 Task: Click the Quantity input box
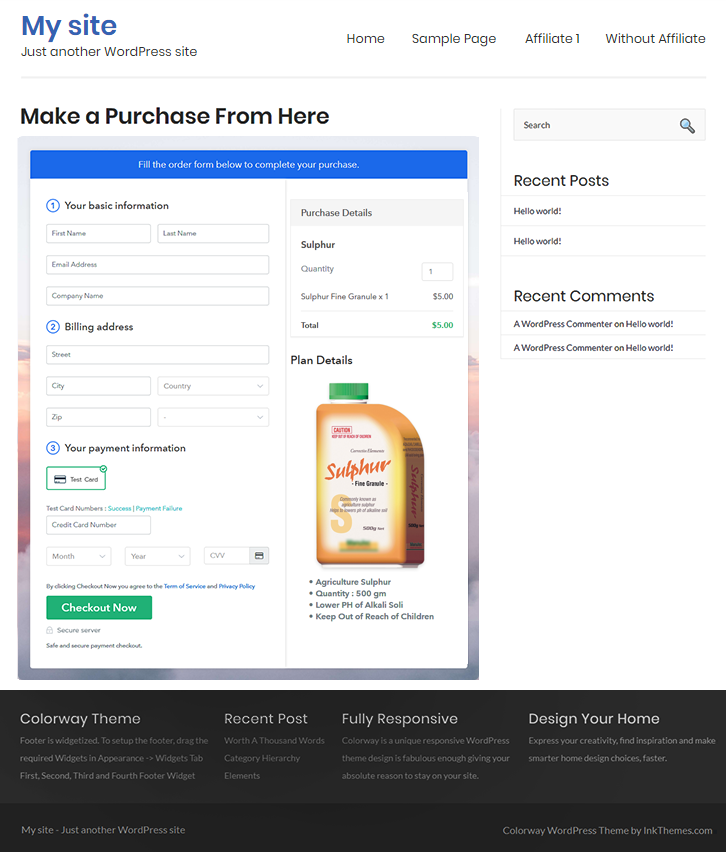(437, 271)
